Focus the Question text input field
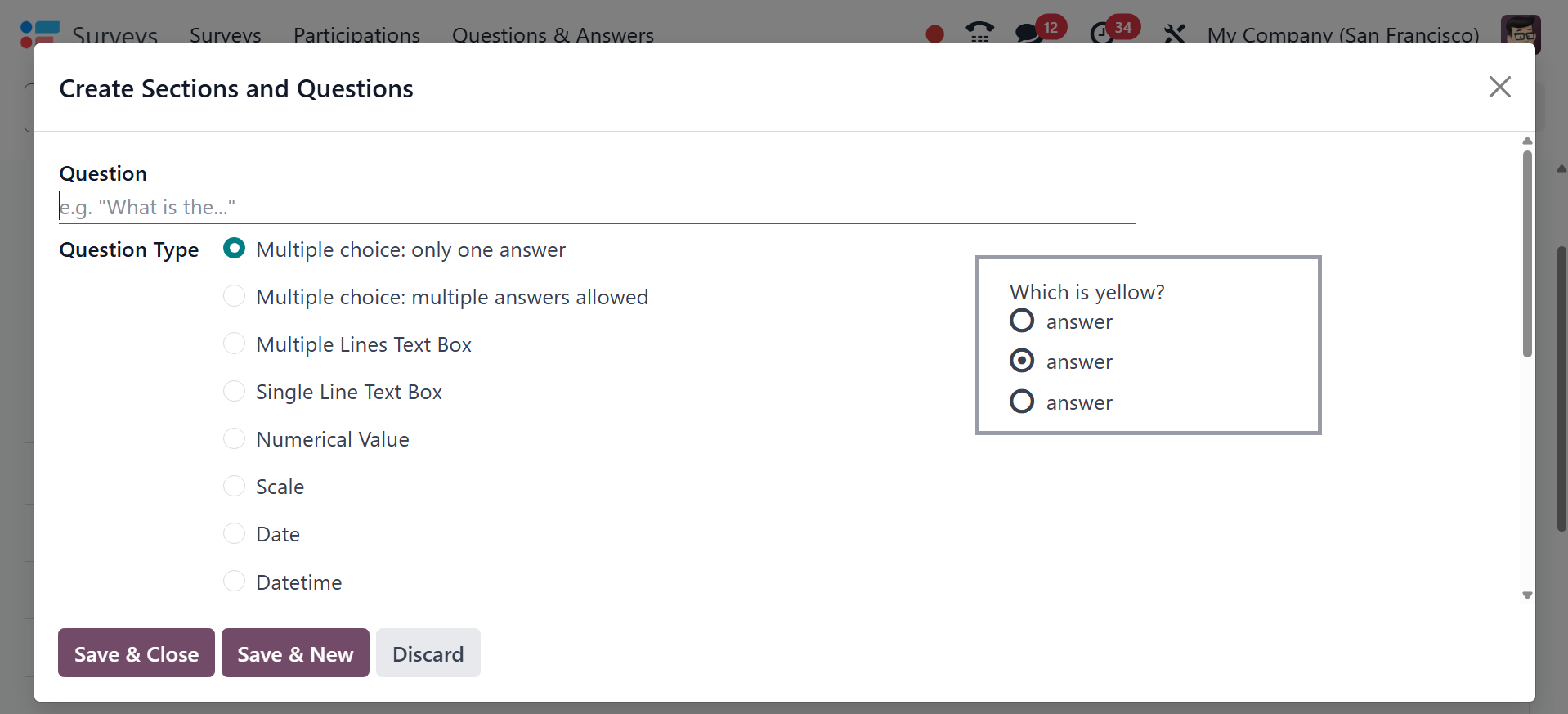The width and height of the screenshot is (1568, 714). 597,207
